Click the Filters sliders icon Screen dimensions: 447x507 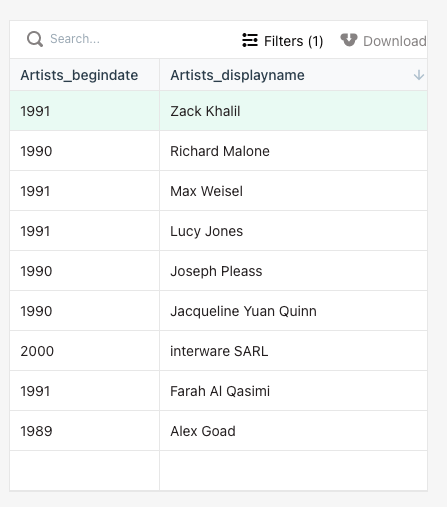point(250,40)
